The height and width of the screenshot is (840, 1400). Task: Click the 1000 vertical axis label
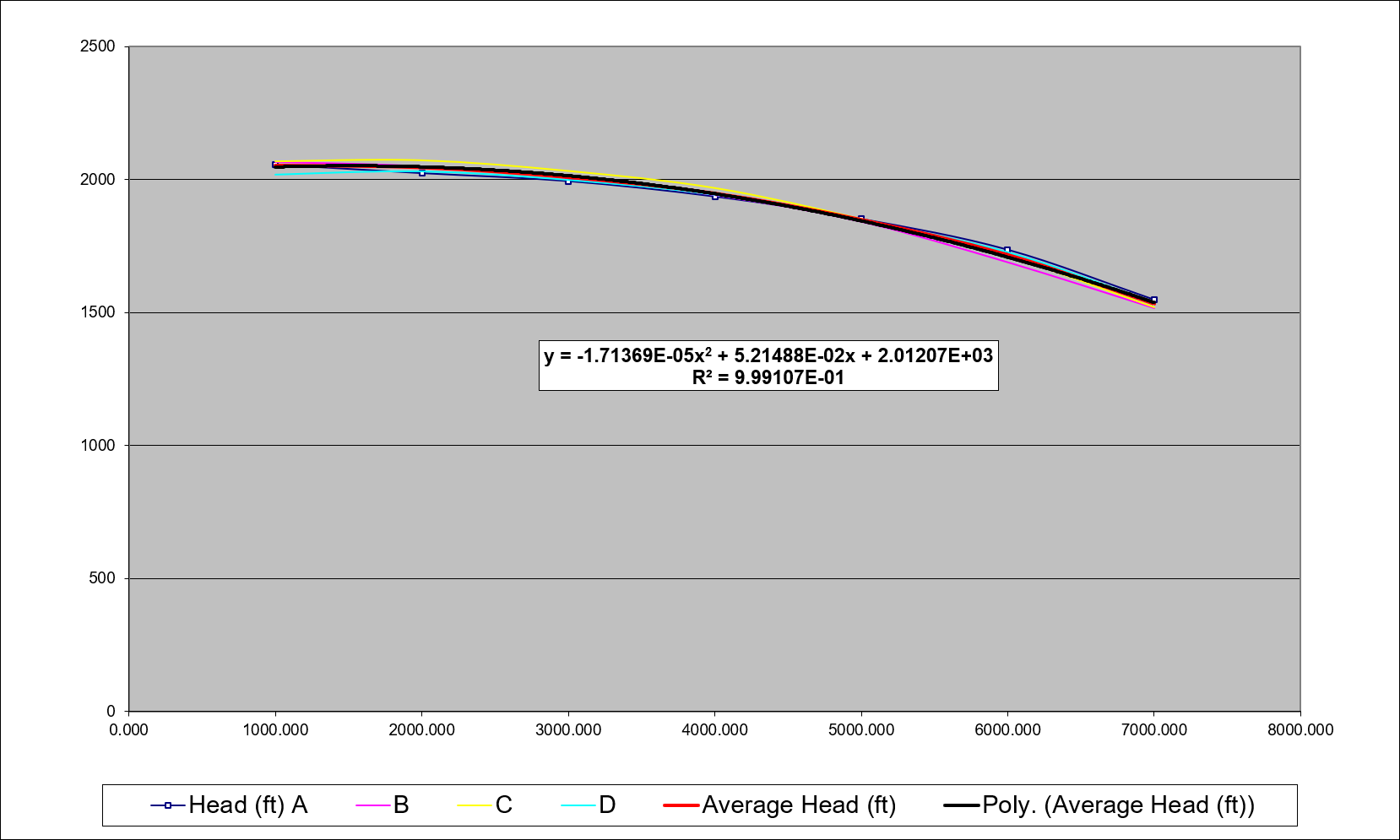point(98,446)
